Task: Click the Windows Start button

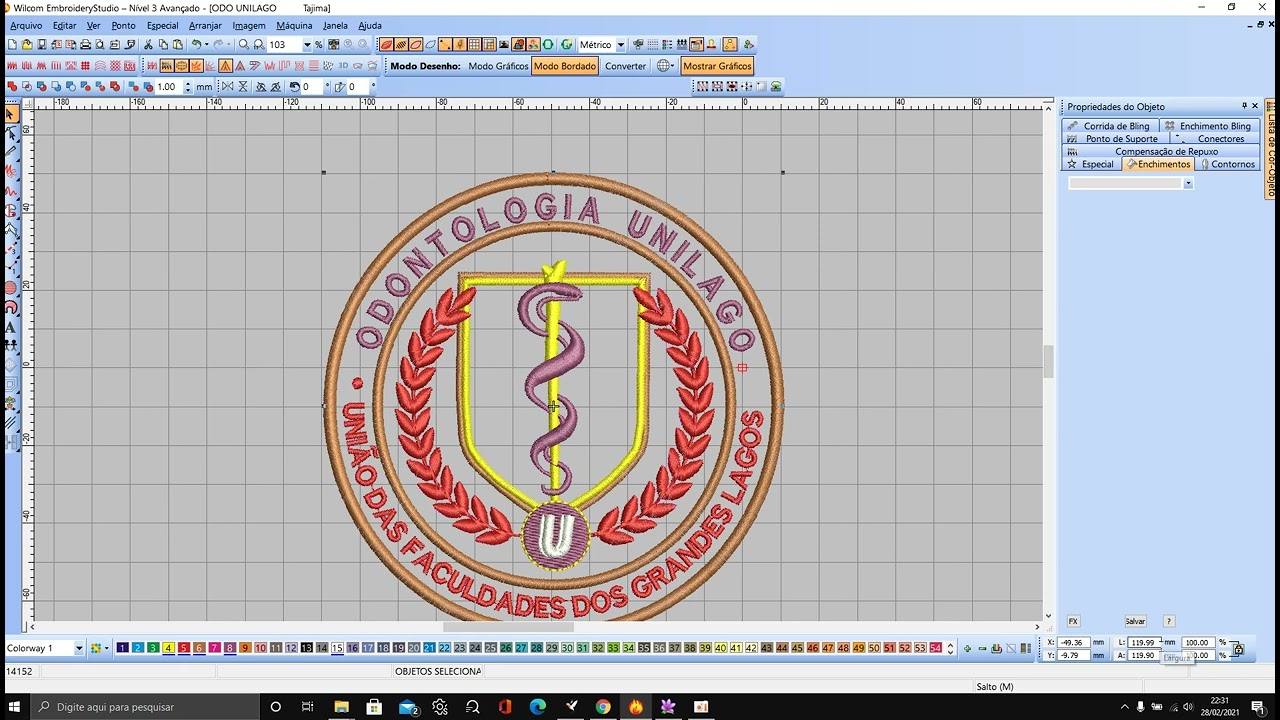Action: 16,707
